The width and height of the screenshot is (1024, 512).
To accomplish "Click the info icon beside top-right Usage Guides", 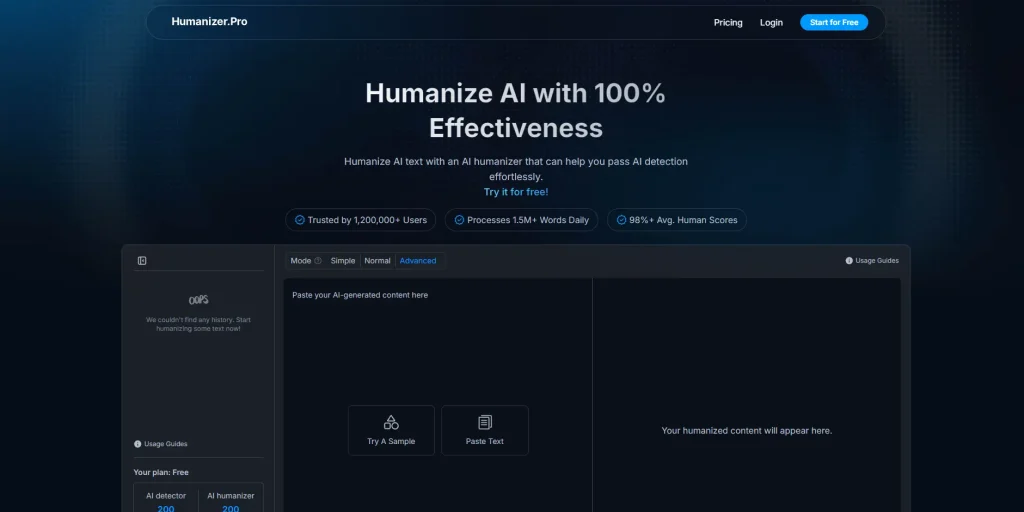I will pyautogui.click(x=849, y=261).
